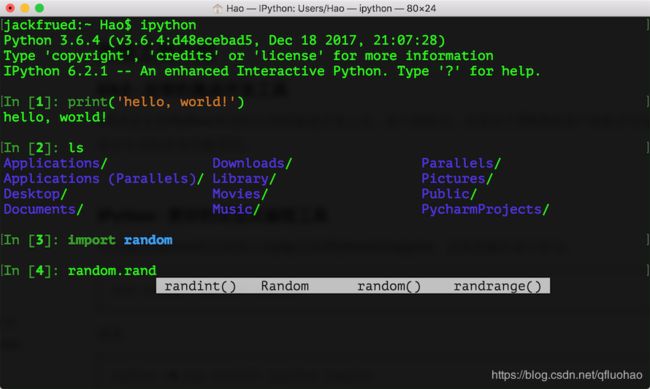Click the red close window button
The image size is (650, 389).
pos(10,8)
